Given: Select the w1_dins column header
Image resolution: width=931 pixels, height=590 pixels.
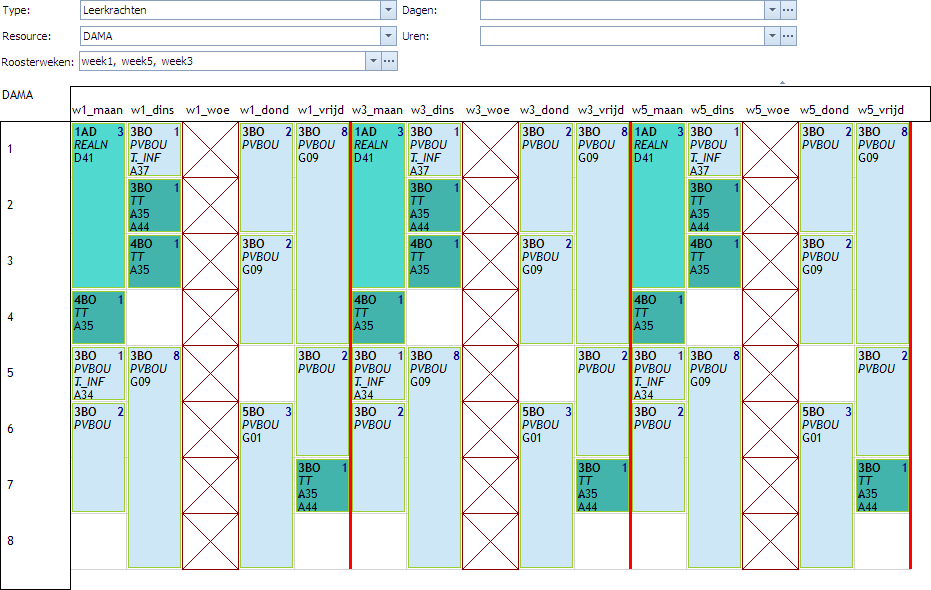Looking at the screenshot, I should (x=153, y=110).
